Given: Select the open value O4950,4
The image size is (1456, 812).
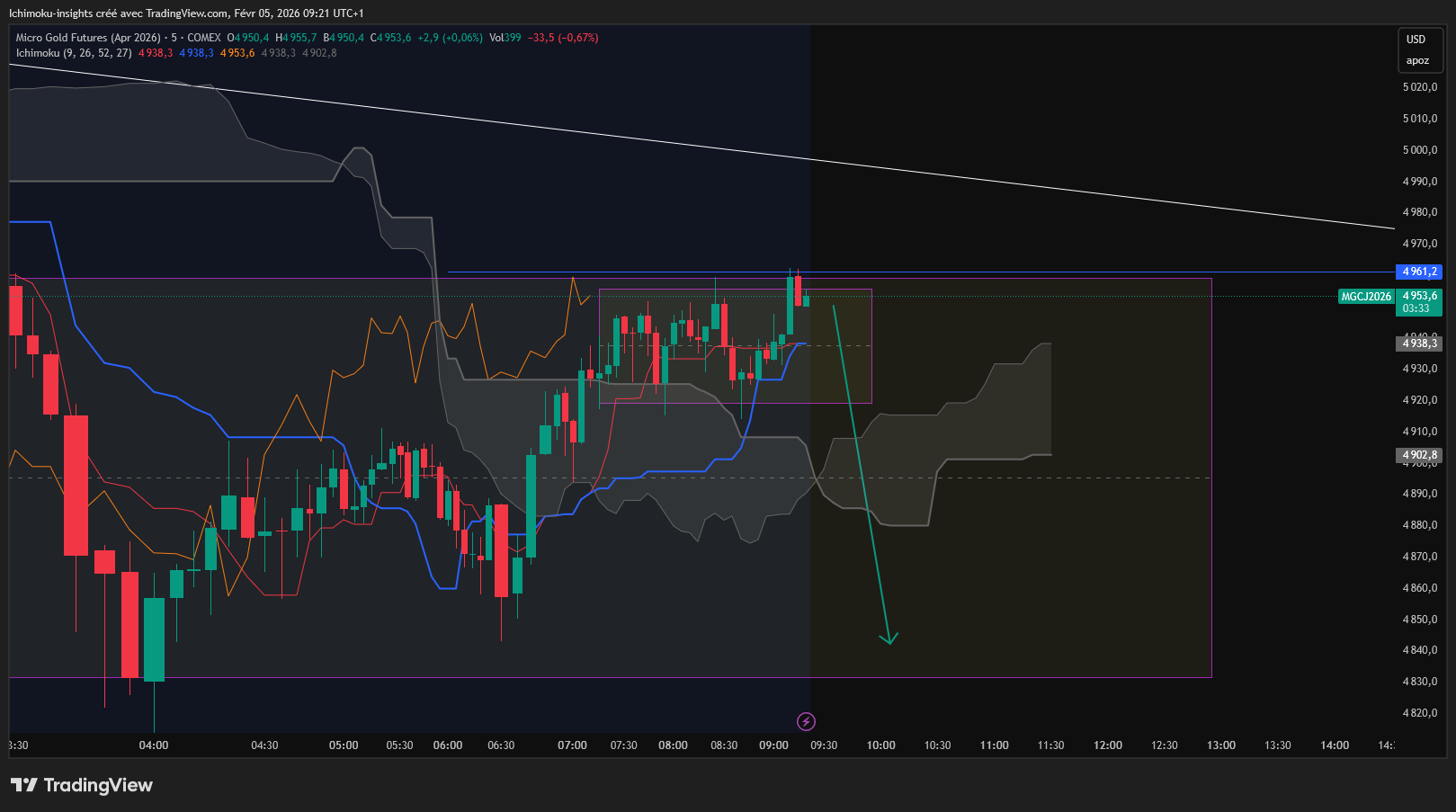Looking at the screenshot, I should 248,38.
